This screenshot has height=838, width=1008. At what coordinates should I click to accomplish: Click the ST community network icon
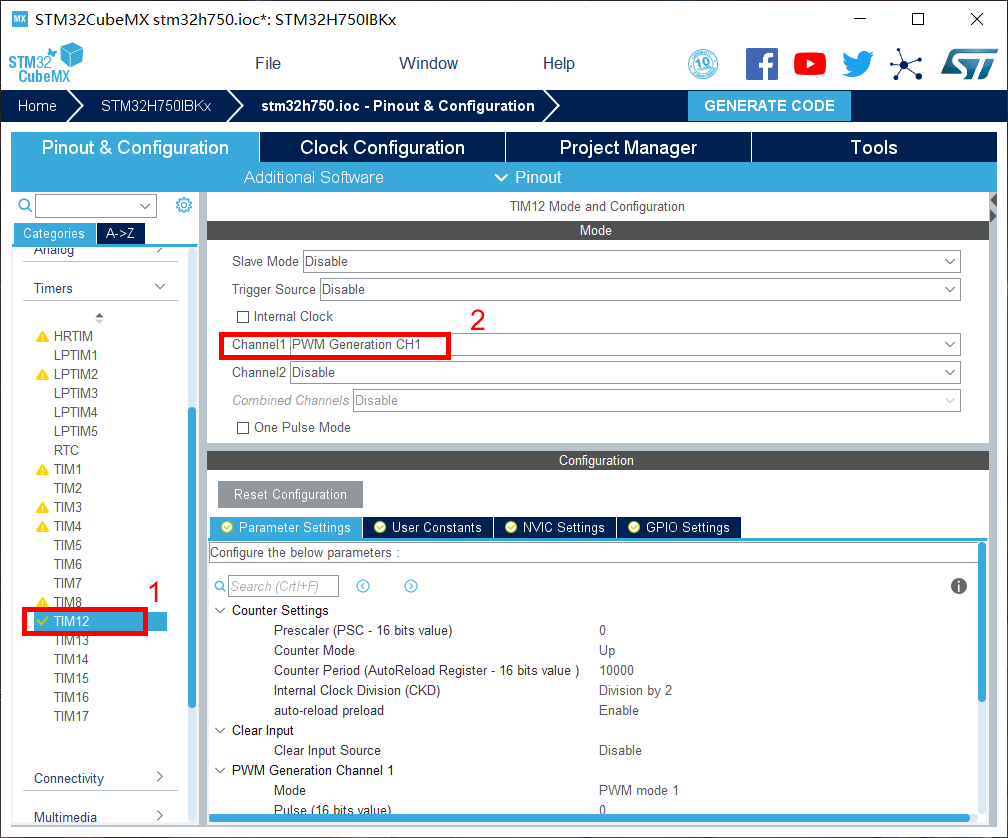tap(906, 64)
